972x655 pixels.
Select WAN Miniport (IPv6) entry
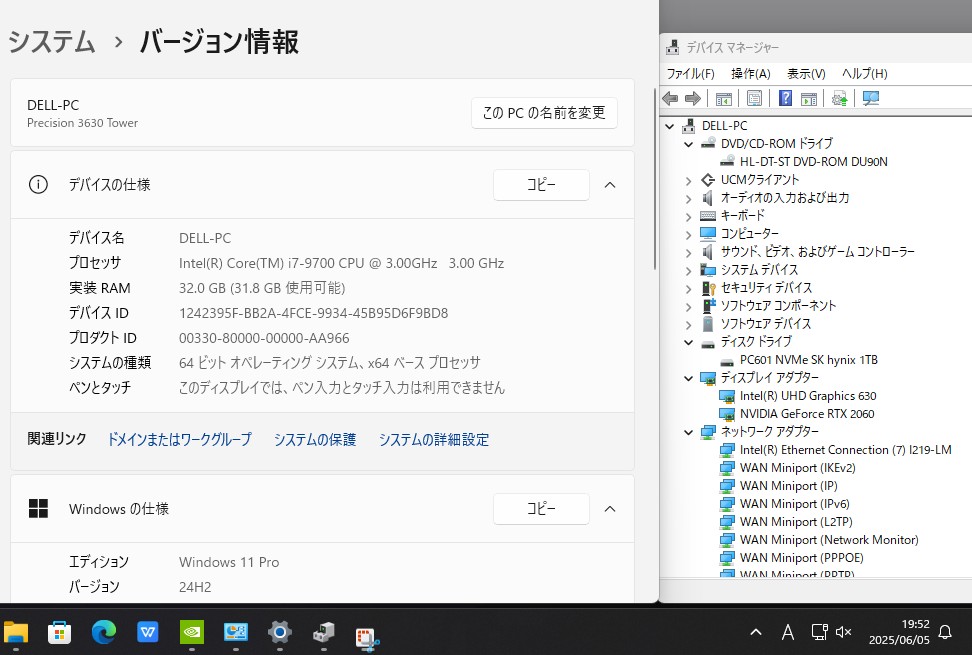[x=795, y=504]
